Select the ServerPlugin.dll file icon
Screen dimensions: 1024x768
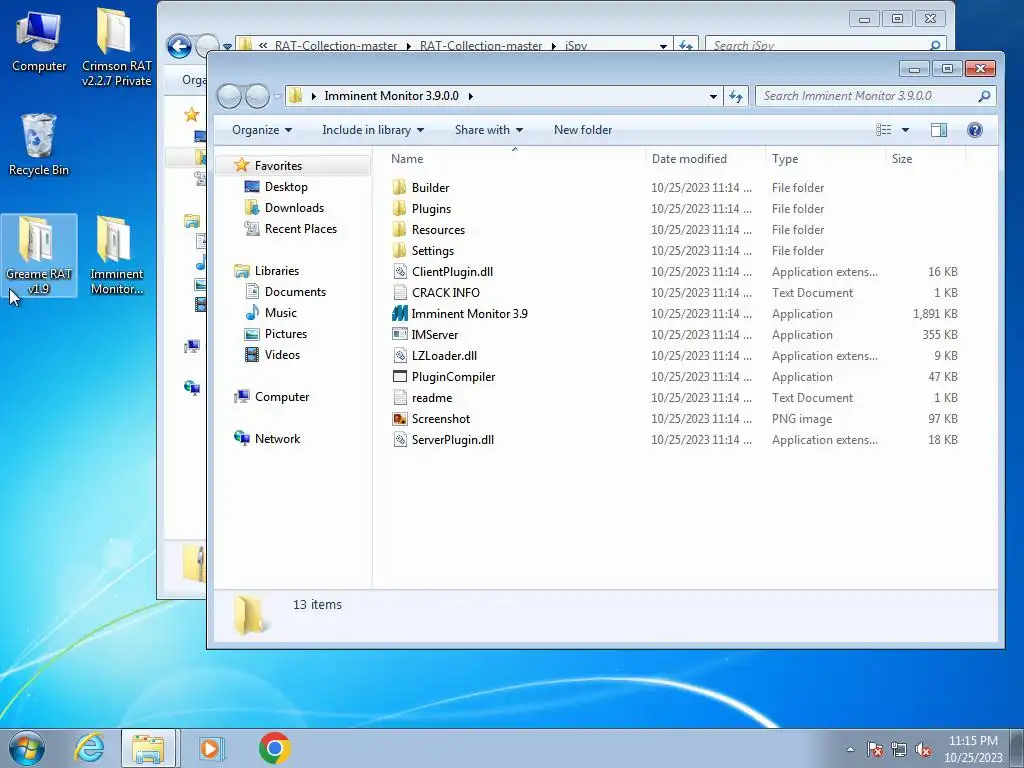(x=400, y=440)
